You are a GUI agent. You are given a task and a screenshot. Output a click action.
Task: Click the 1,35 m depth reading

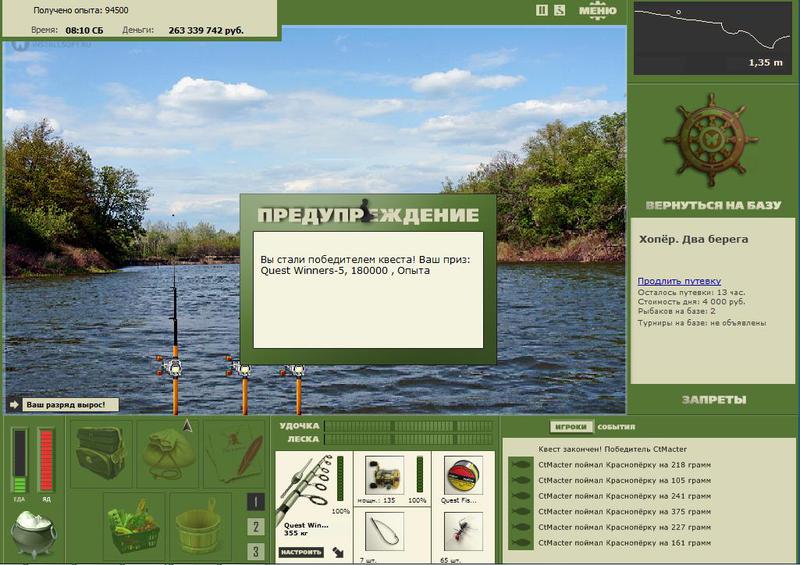point(765,63)
